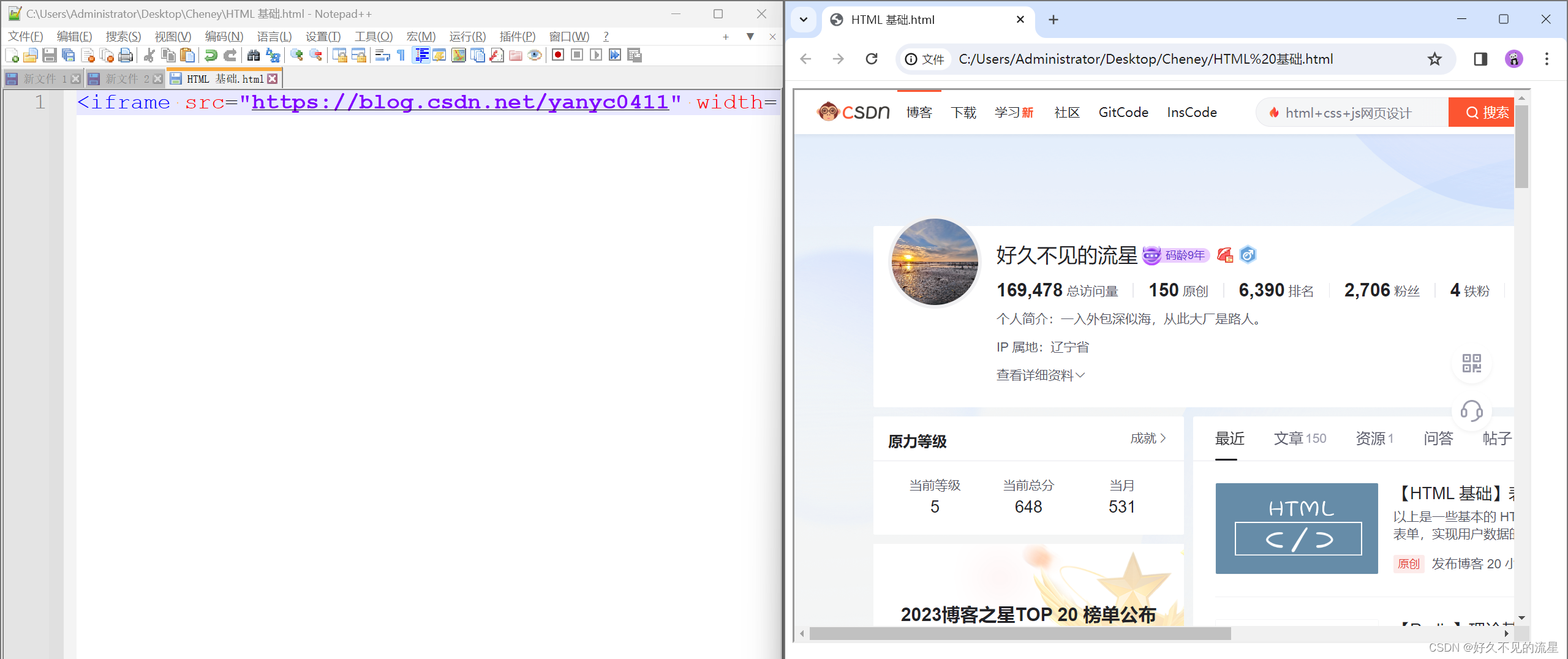Click the Chrome address bar URL

(1145, 59)
